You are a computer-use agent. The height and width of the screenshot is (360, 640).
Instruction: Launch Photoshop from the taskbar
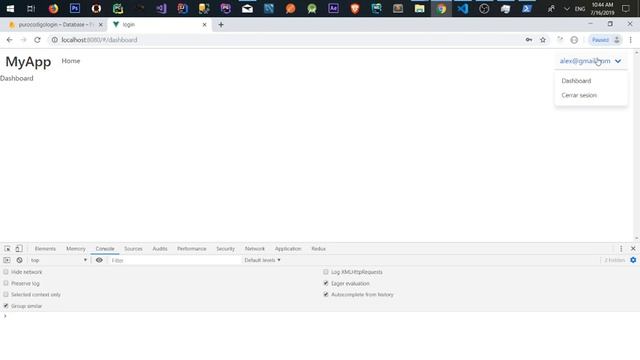point(75,9)
